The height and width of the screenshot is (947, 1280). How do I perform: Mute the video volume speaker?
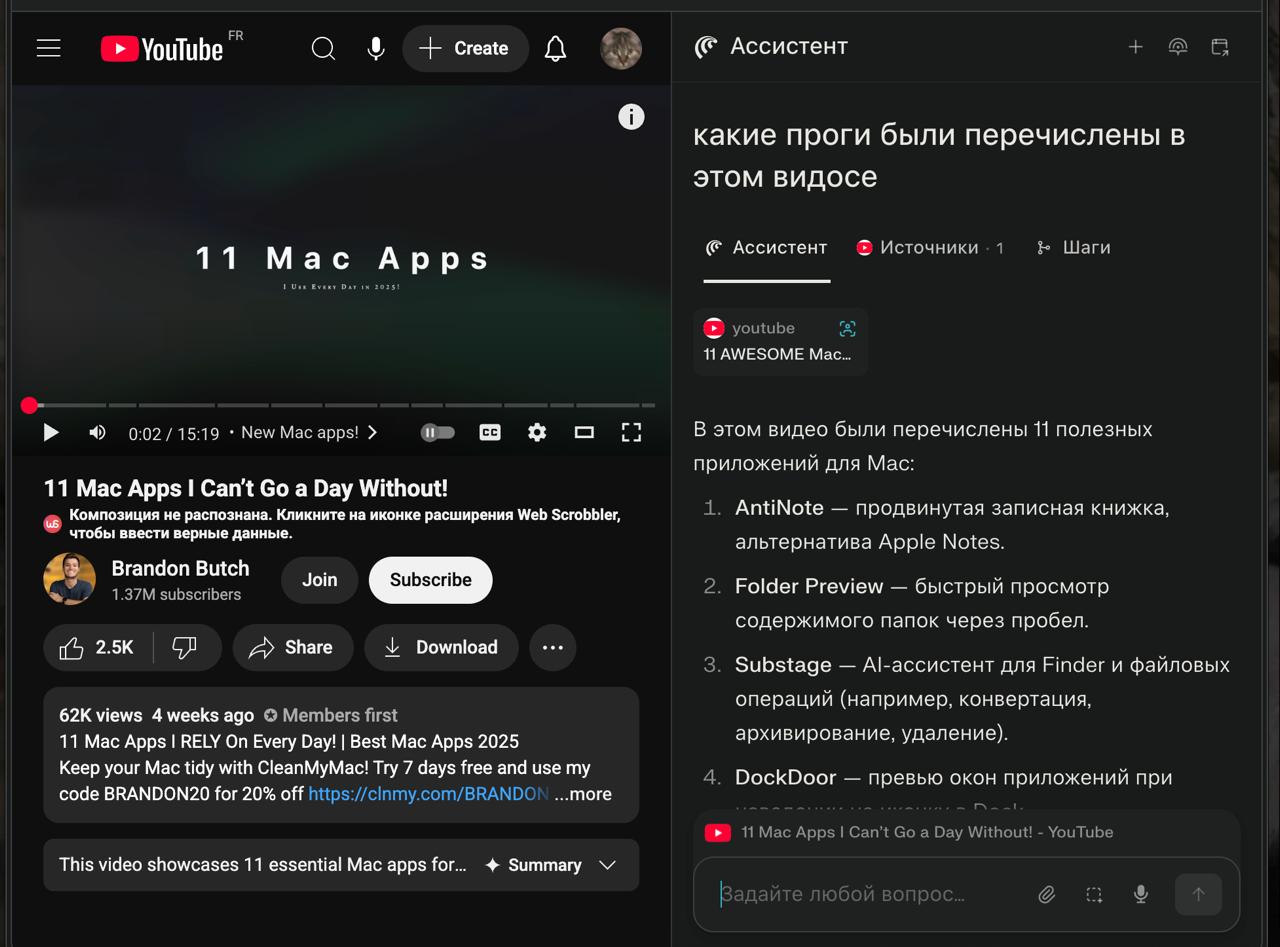(97, 432)
